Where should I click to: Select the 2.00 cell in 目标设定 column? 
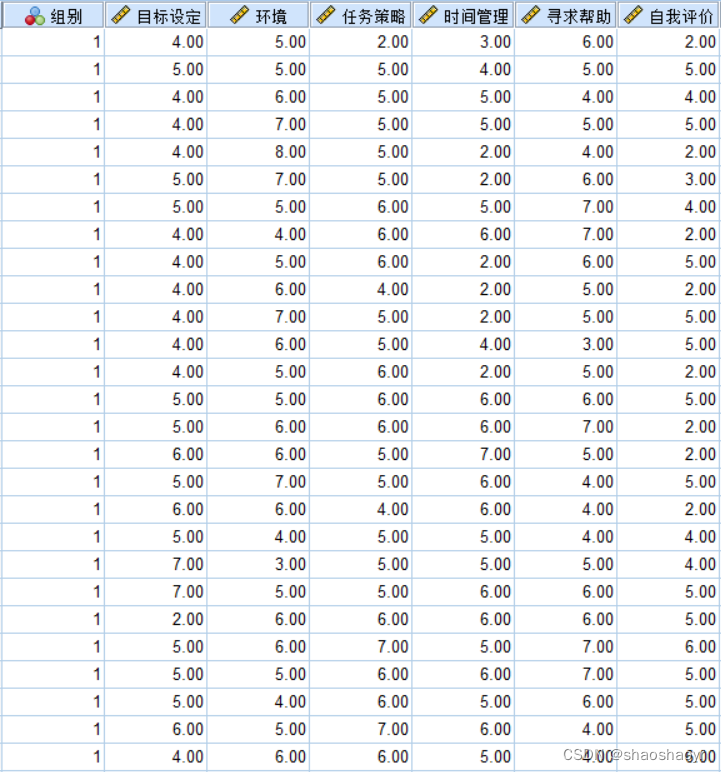[x=156, y=619]
